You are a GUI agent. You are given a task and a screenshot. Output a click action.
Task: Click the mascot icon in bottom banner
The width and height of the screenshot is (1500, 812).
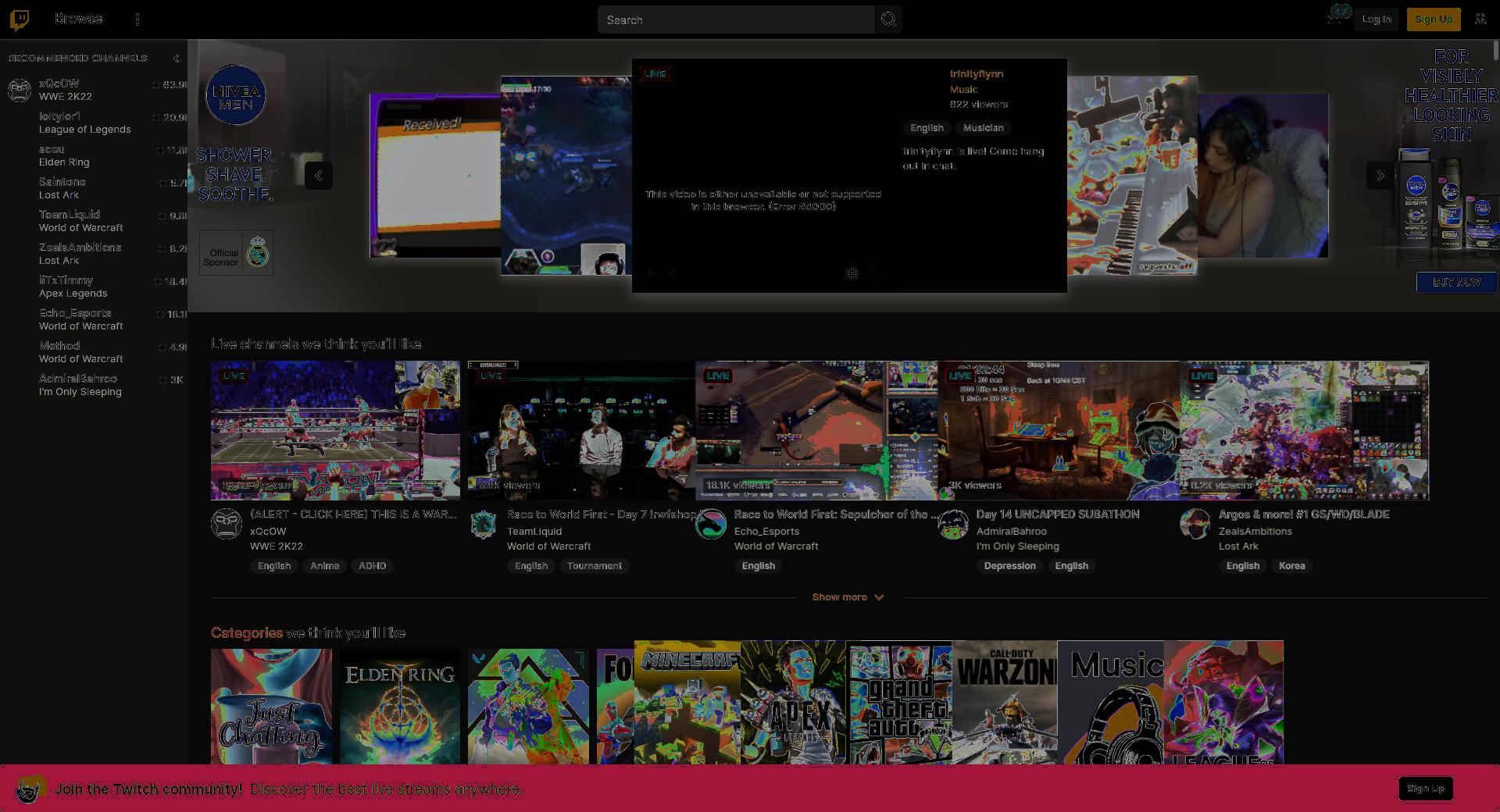(x=30, y=790)
